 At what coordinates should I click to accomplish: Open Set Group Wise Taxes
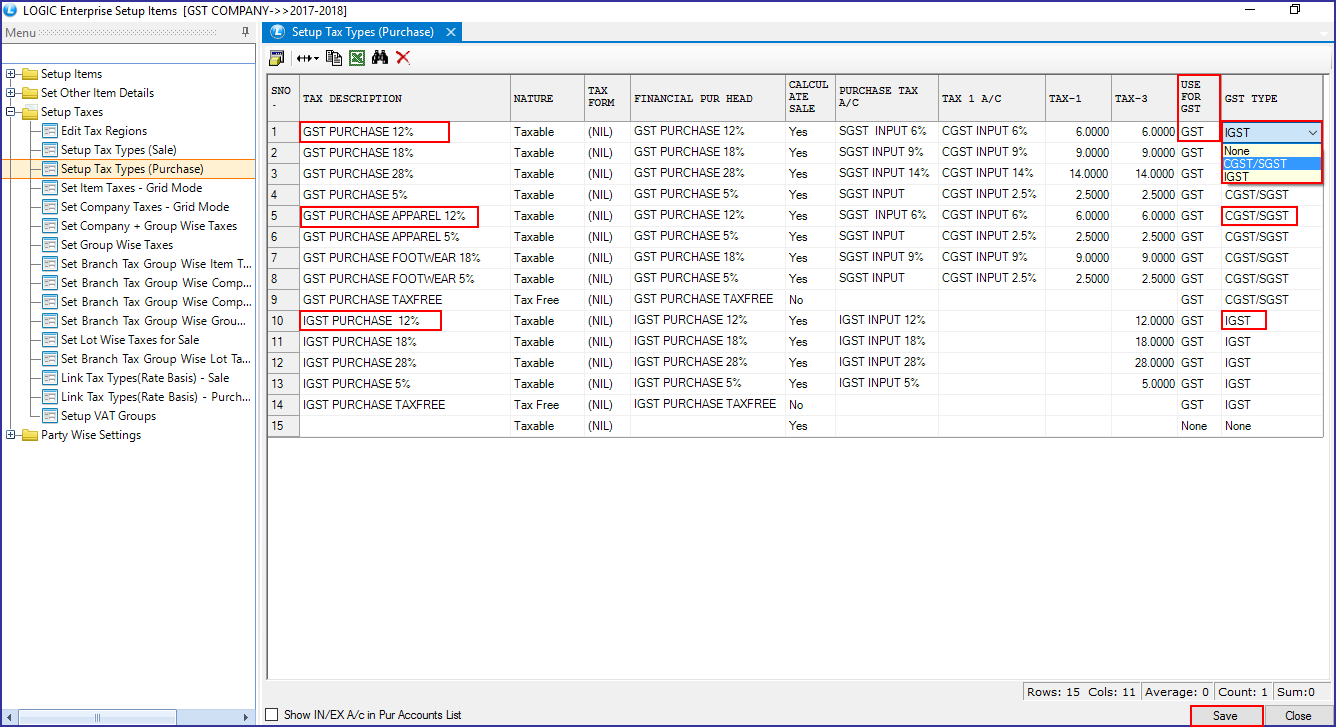click(117, 245)
